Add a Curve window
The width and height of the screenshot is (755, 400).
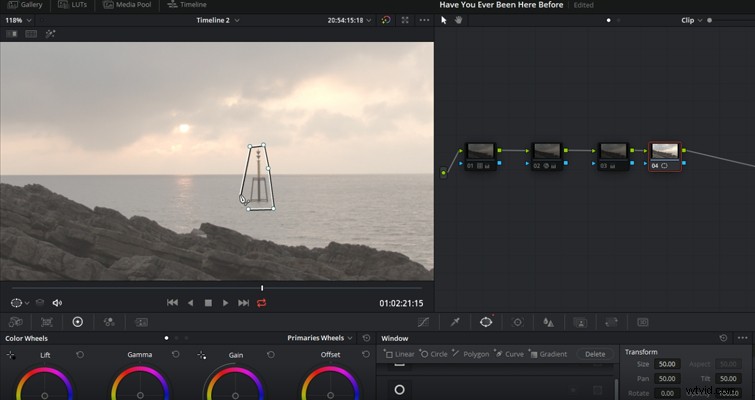pyautogui.click(x=509, y=354)
